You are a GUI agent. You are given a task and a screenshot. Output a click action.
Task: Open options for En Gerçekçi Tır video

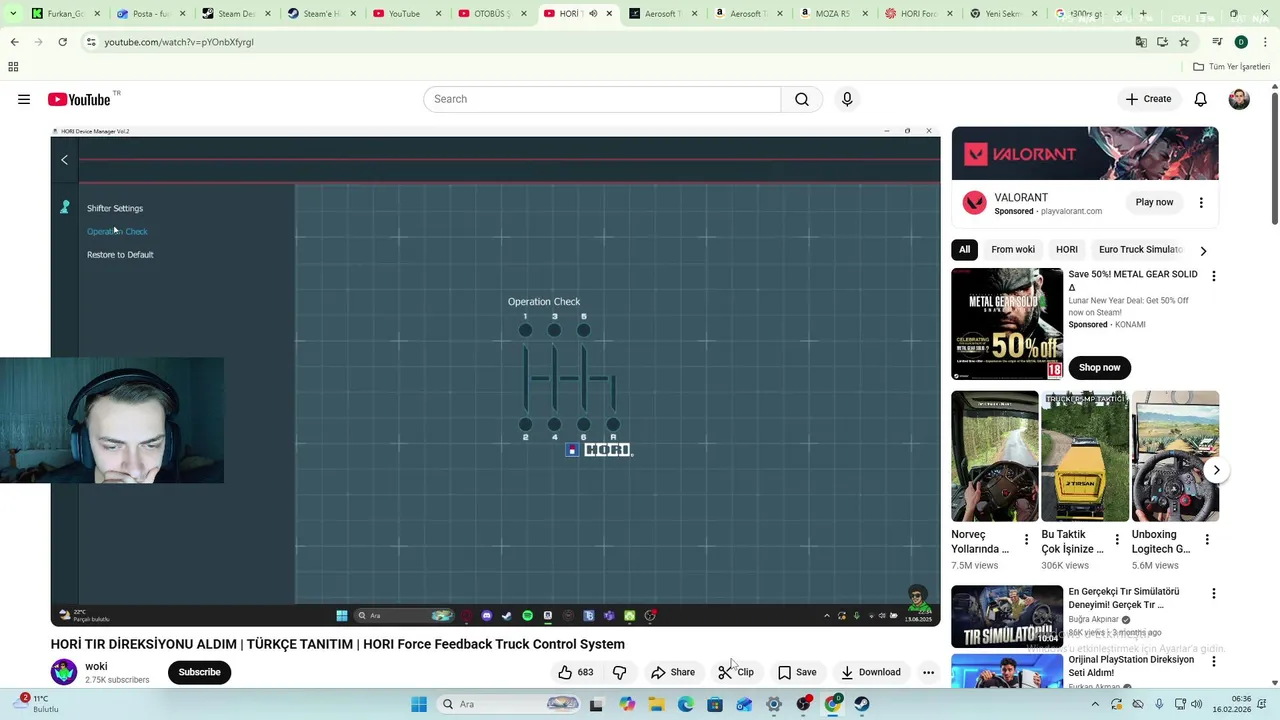pyautogui.click(x=1214, y=593)
